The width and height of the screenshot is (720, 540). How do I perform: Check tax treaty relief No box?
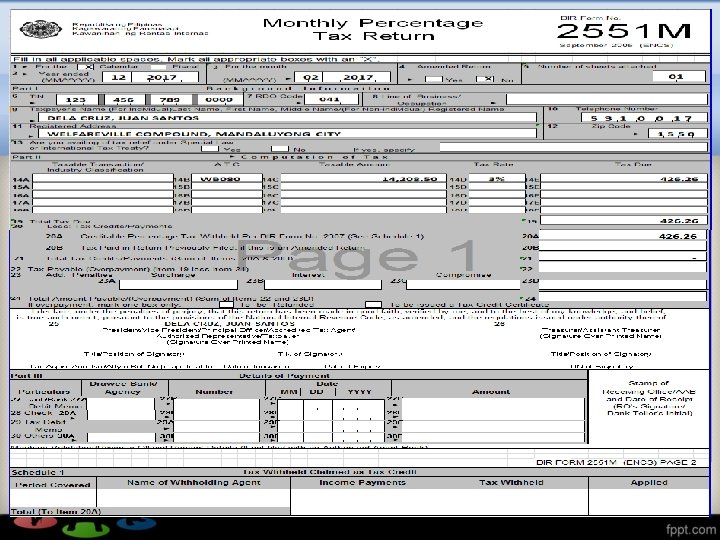tap(280, 149)
